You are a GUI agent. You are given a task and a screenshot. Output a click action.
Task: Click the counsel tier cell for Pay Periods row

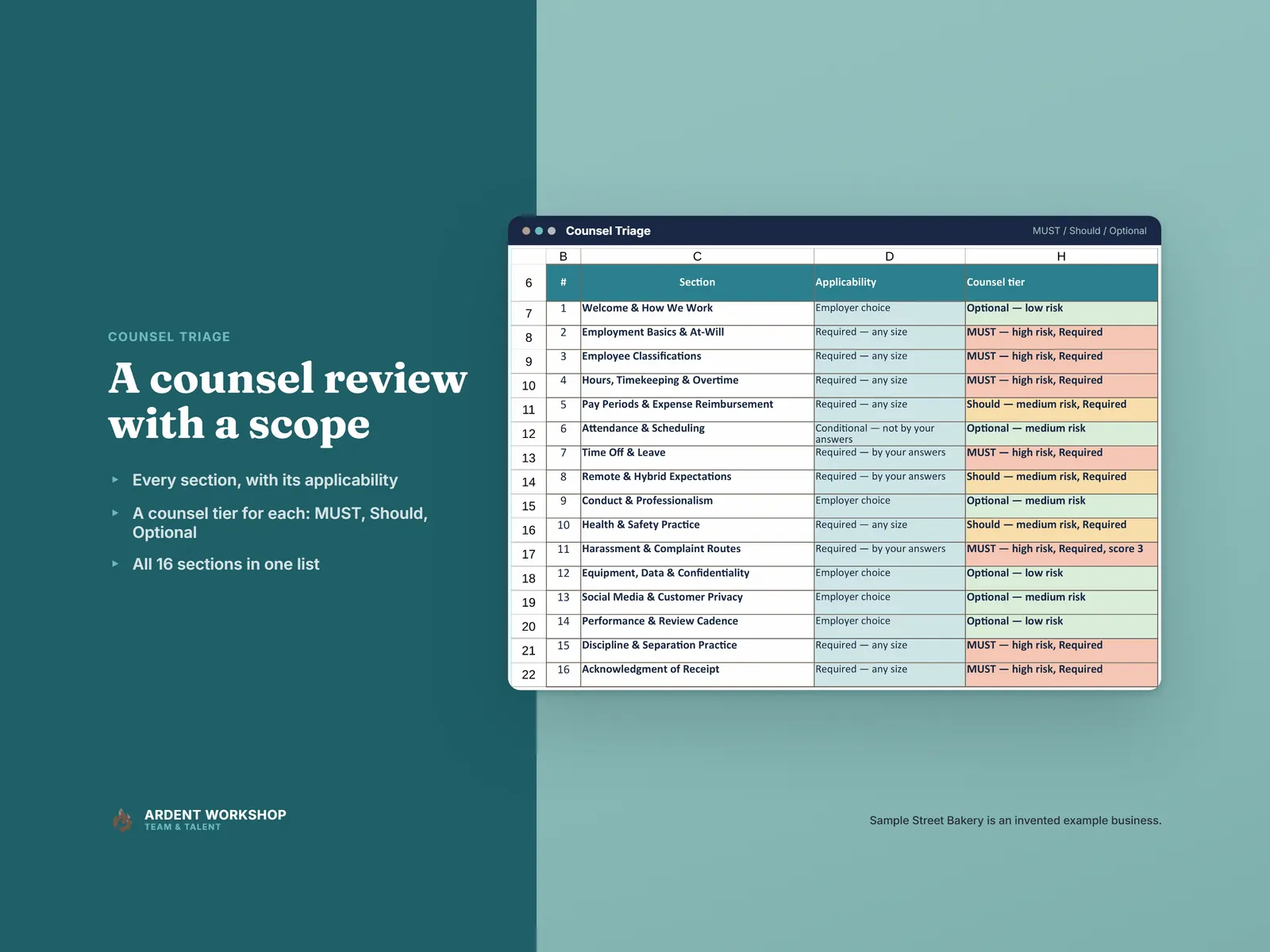point(1061,409)
